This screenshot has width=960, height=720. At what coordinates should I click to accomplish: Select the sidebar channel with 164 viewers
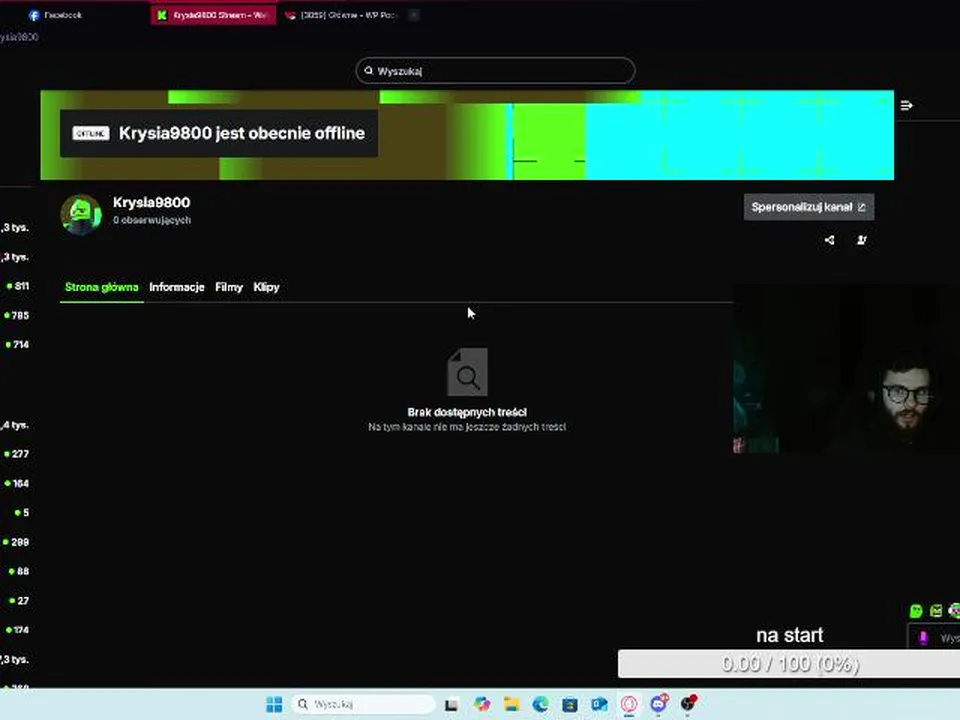[17, 483]
